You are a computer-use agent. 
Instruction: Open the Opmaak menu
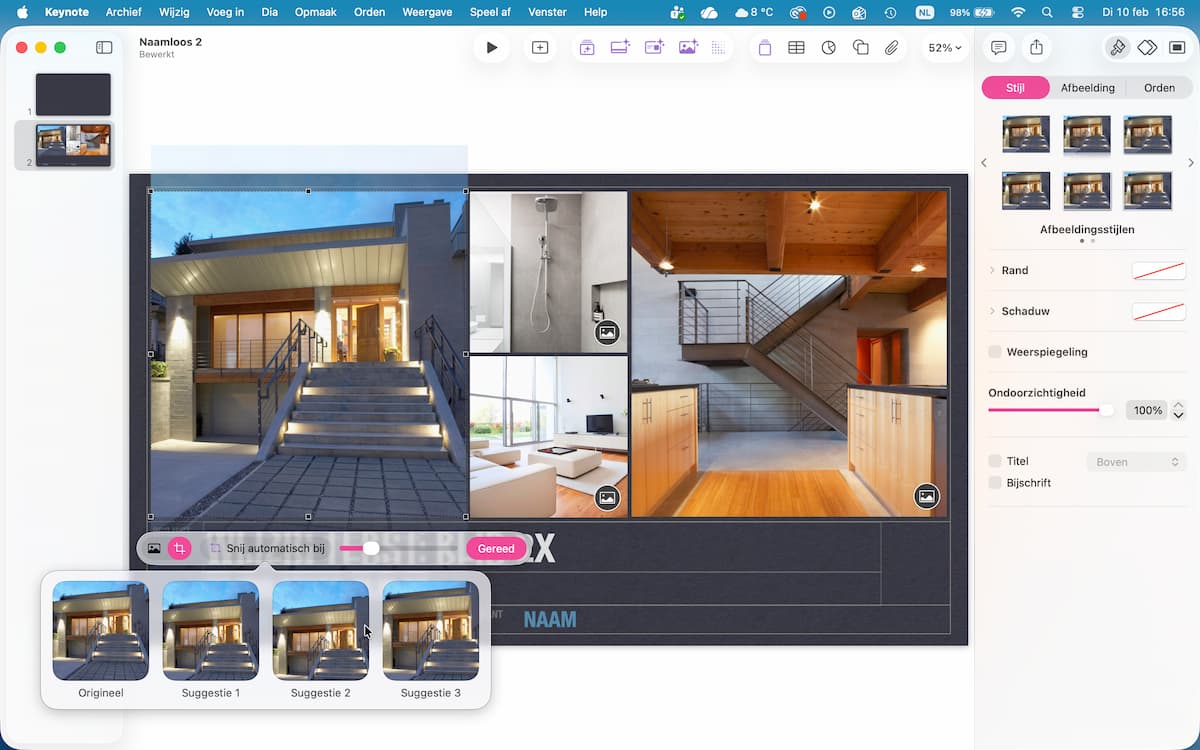tap(315, 12)
